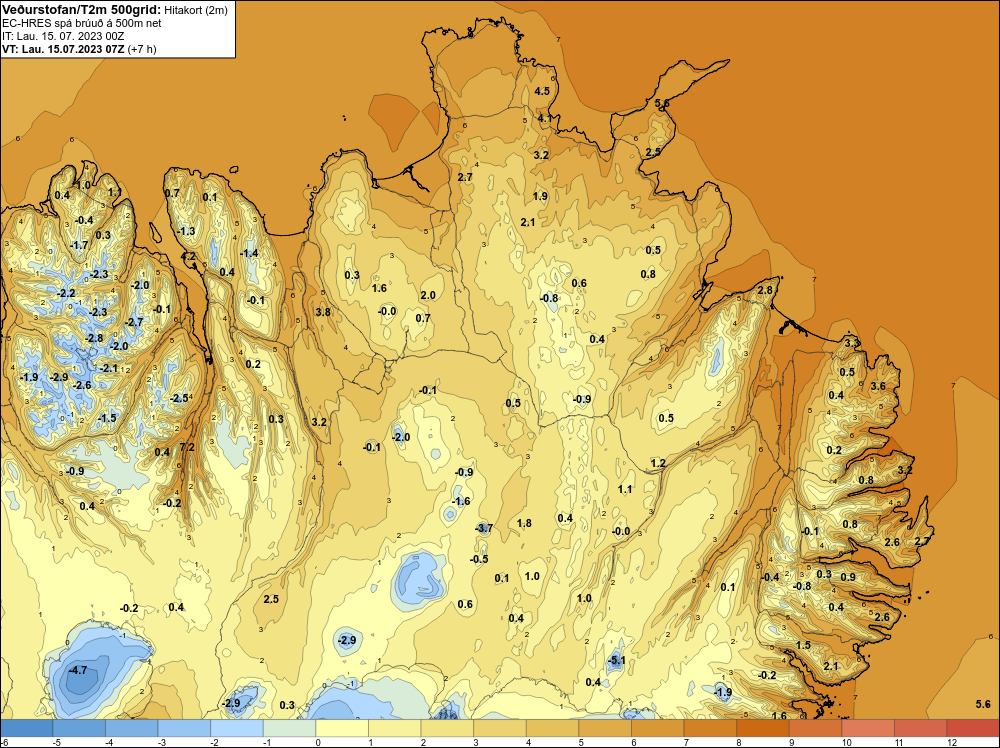Select the 4.2 temperature reading
Screen dimensions: 1000x748
point(189,256)
